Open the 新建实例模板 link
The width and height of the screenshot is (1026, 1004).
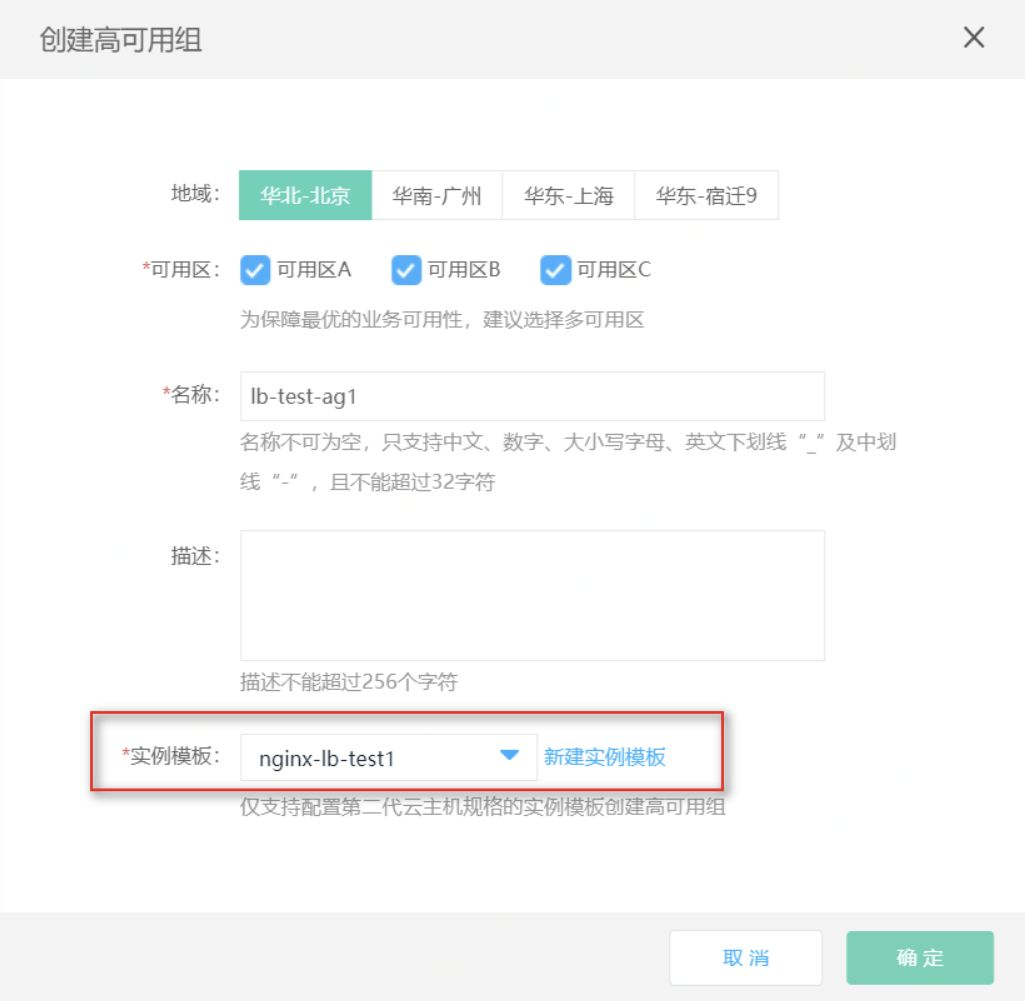point(605,757)
